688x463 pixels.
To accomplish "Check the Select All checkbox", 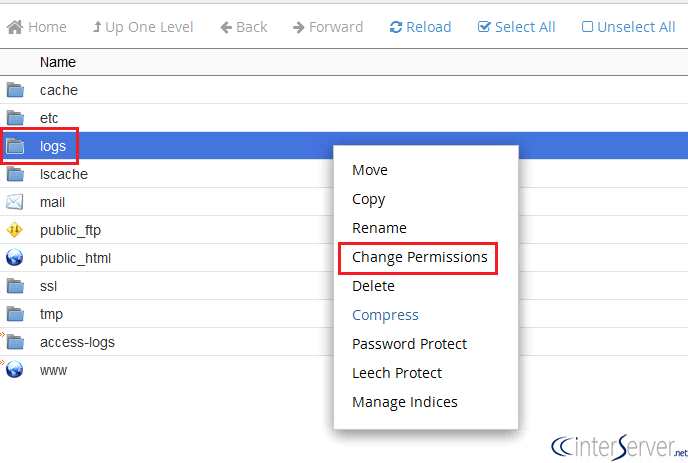I will pos(484,27).
